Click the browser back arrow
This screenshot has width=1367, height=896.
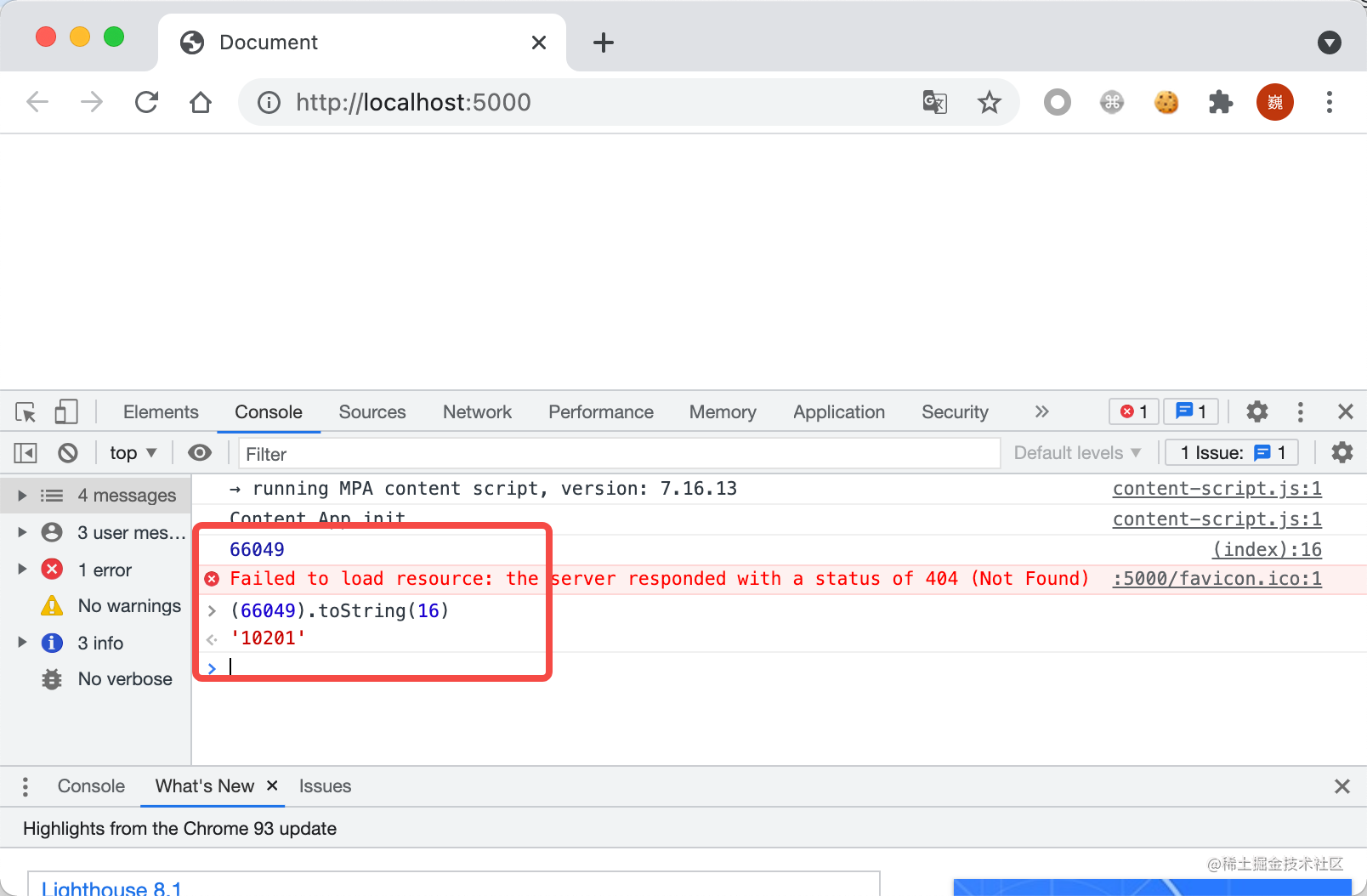coord(37,102)
